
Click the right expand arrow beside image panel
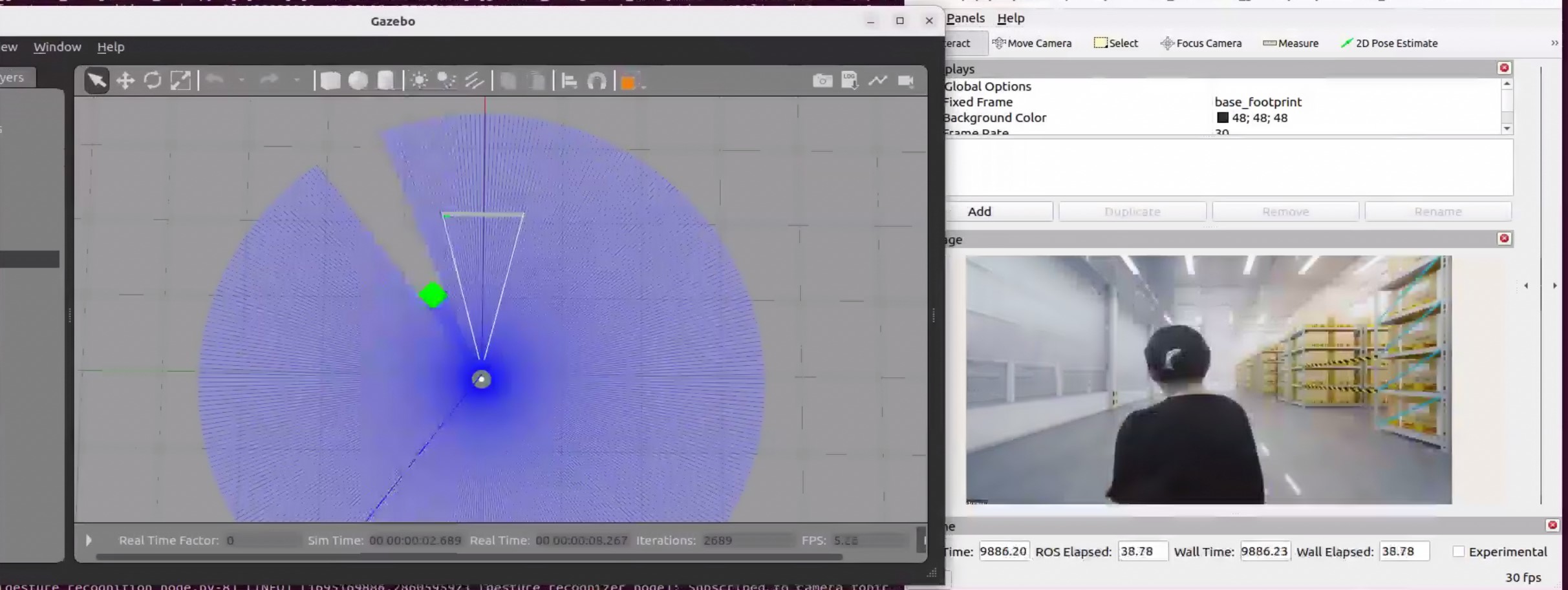click(x=1554, y=286)
